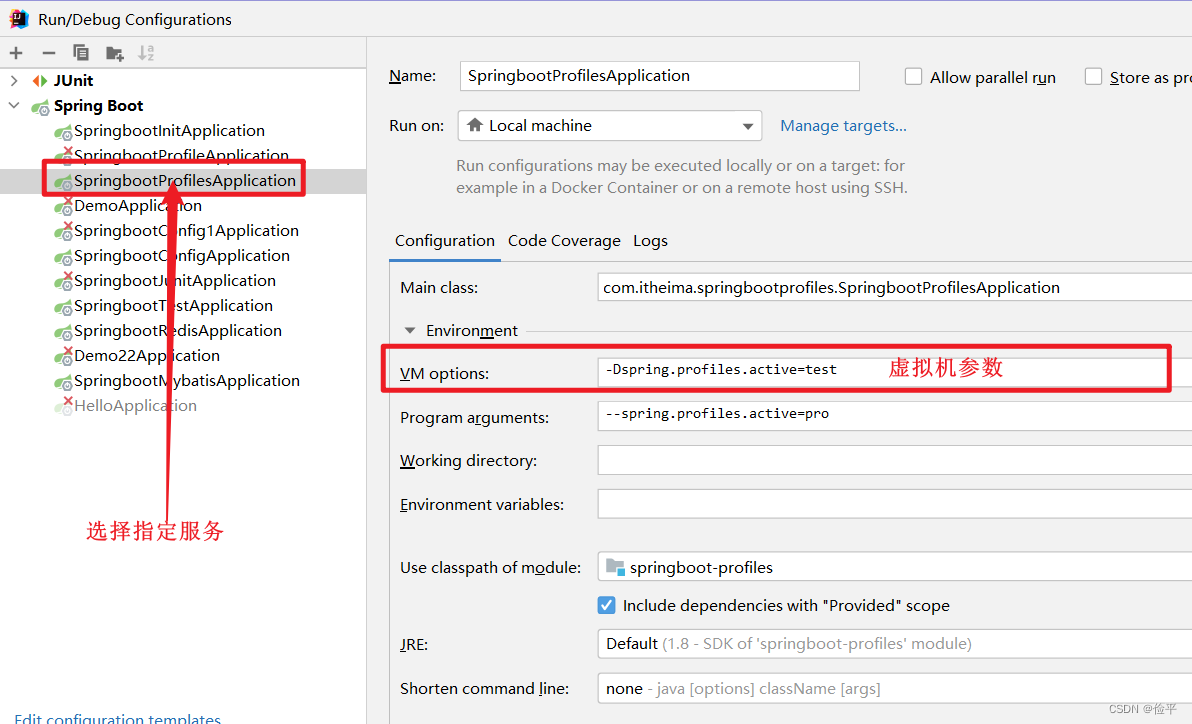Screen dimensions: 1192x724
Task: Click the Name input field
Action: (x=660, y=76)
